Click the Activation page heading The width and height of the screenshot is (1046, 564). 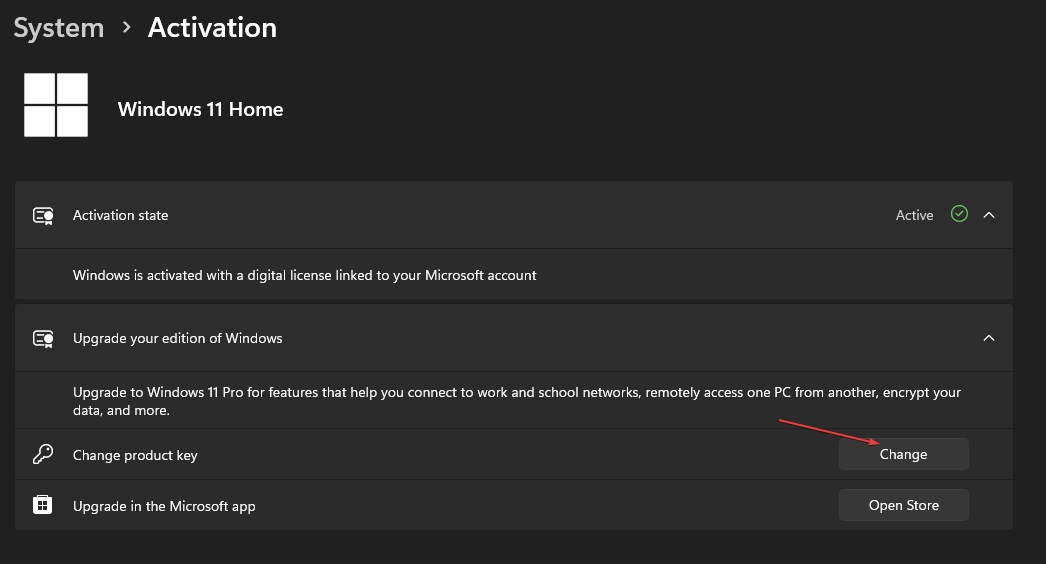[212, 28]
